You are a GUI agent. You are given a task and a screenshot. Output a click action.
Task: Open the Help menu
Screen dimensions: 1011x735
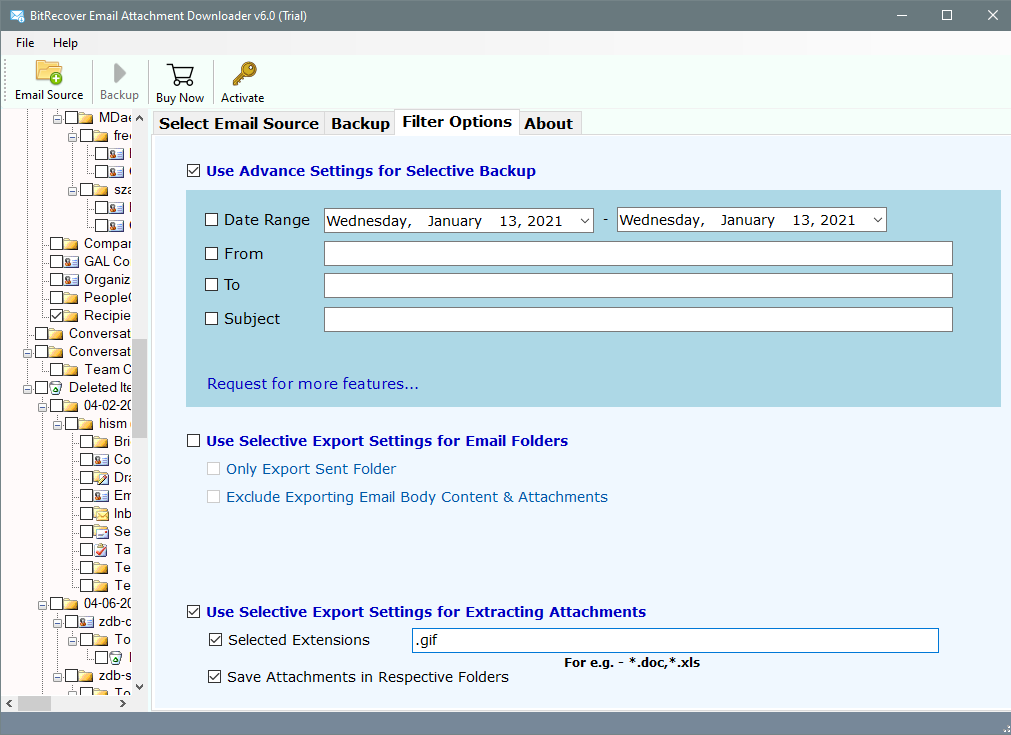pos(65,43)
